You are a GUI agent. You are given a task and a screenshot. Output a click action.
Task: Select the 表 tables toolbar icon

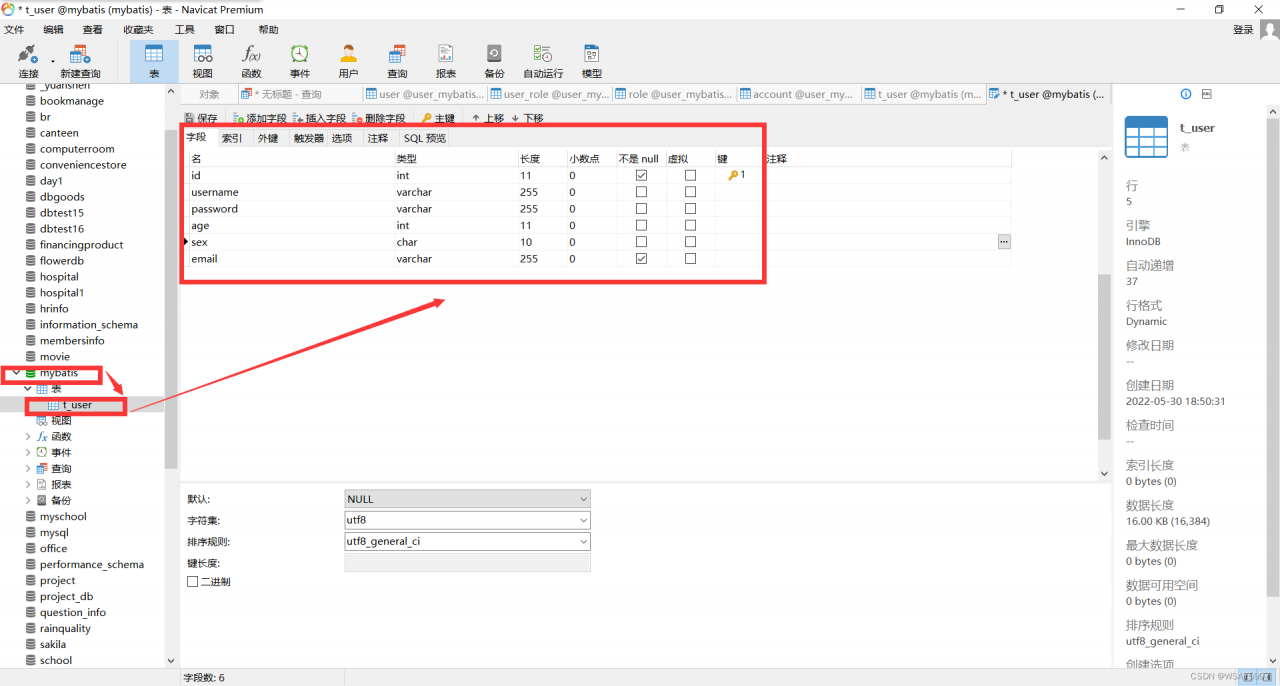tap(154, 61)
